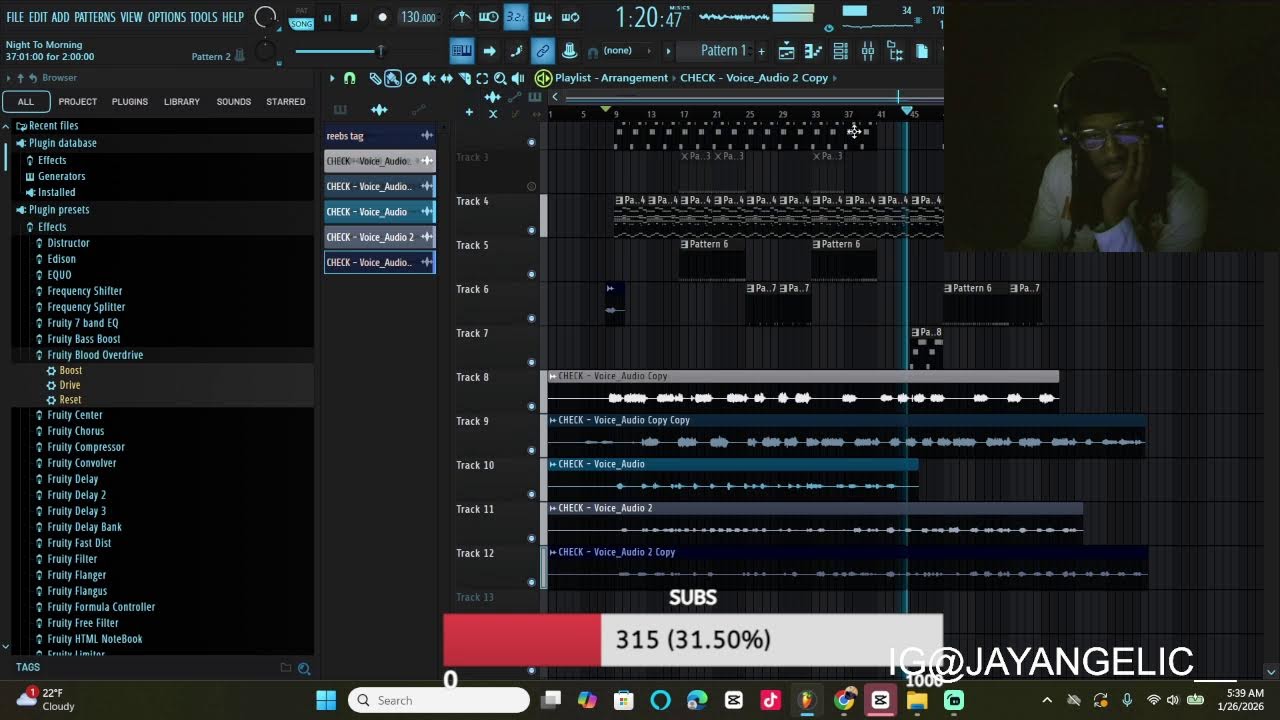The height and width of the screenshot is (720, 1280).
Task: Pause playback
Action: [327, 18]
